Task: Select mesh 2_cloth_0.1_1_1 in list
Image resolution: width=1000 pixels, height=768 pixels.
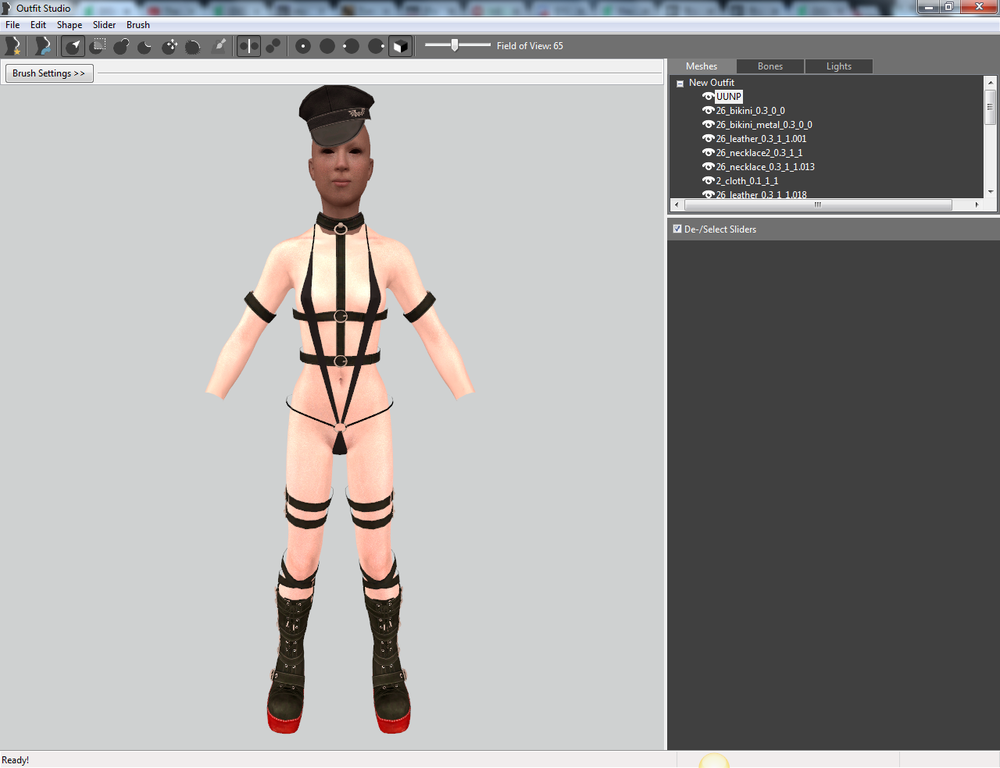Action: tap(747, 181)
